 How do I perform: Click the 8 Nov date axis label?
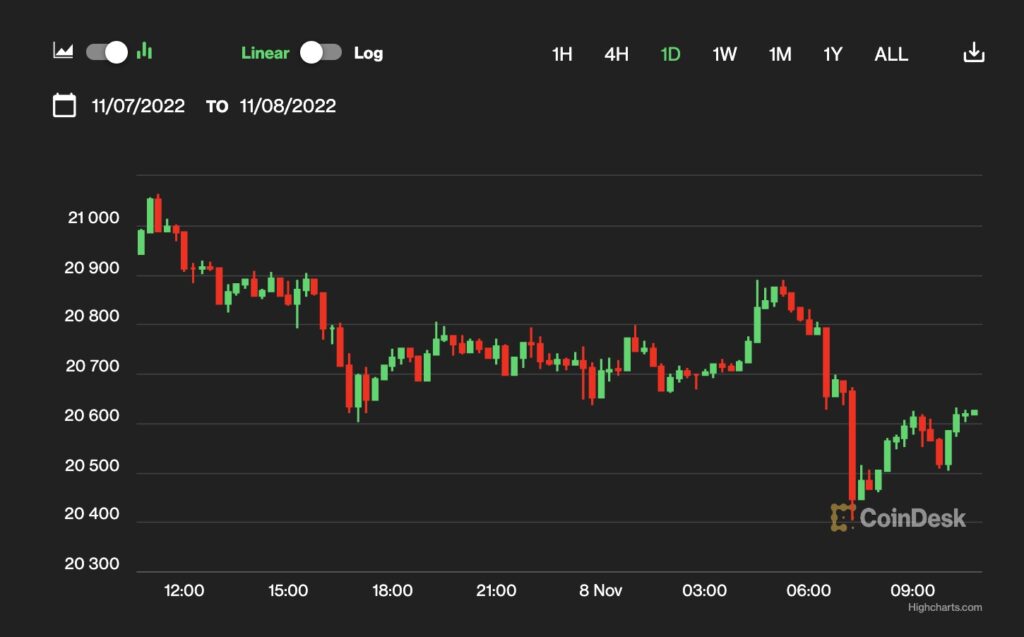tap(600, 591)
